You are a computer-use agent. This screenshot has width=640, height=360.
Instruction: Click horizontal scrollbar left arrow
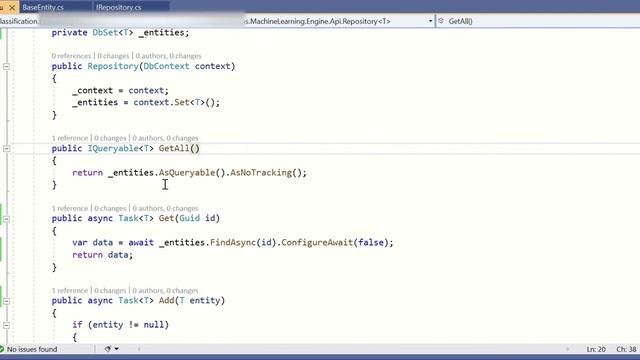point(139,349)
